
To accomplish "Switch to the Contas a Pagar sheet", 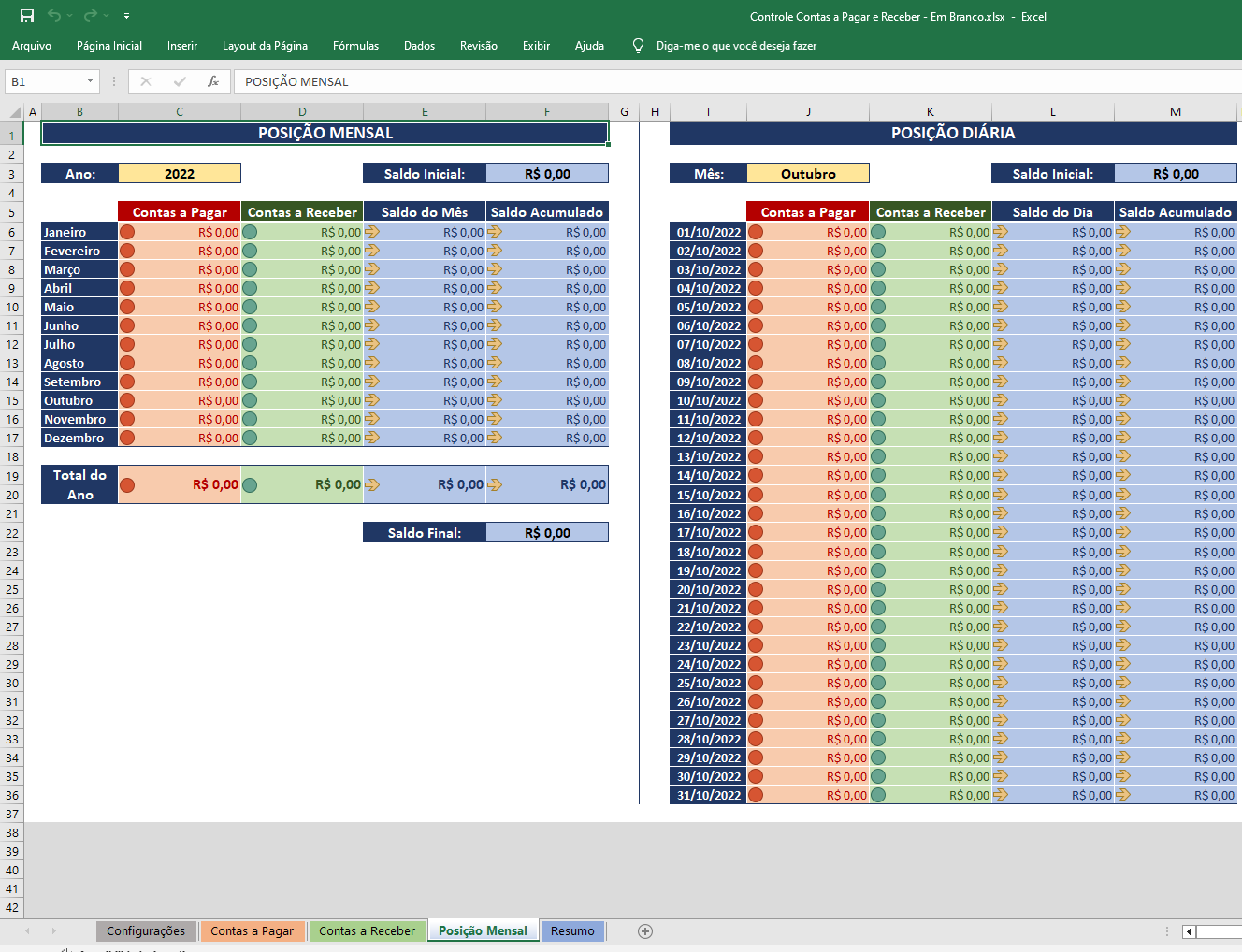I will pyautogui.click(x=252, y=930).
